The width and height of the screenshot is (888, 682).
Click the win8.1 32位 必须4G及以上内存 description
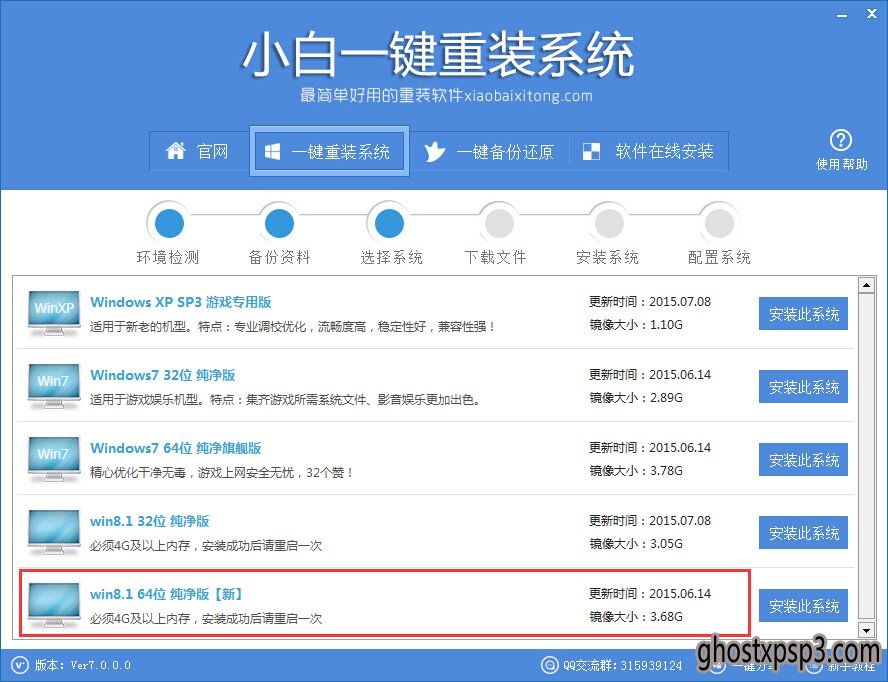tap(206, 546)
